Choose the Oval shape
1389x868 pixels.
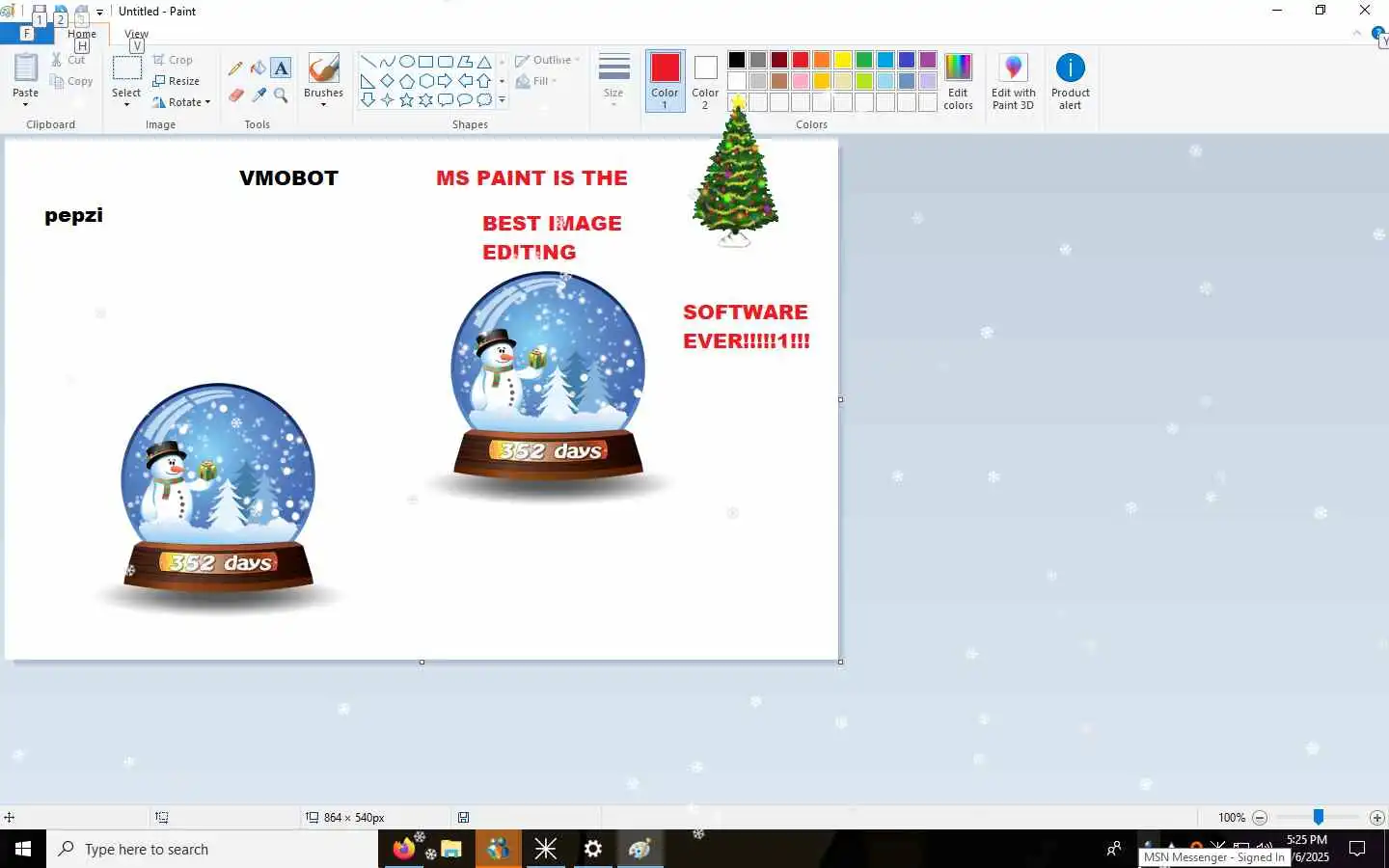407,62
